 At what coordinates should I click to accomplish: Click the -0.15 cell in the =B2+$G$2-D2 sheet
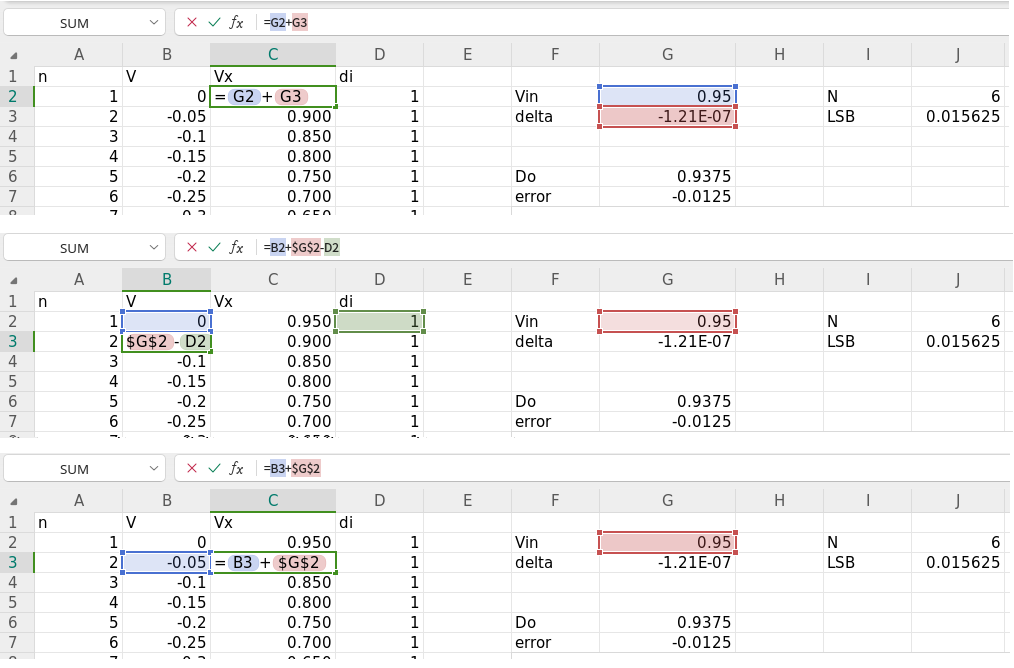click(166, 382)
